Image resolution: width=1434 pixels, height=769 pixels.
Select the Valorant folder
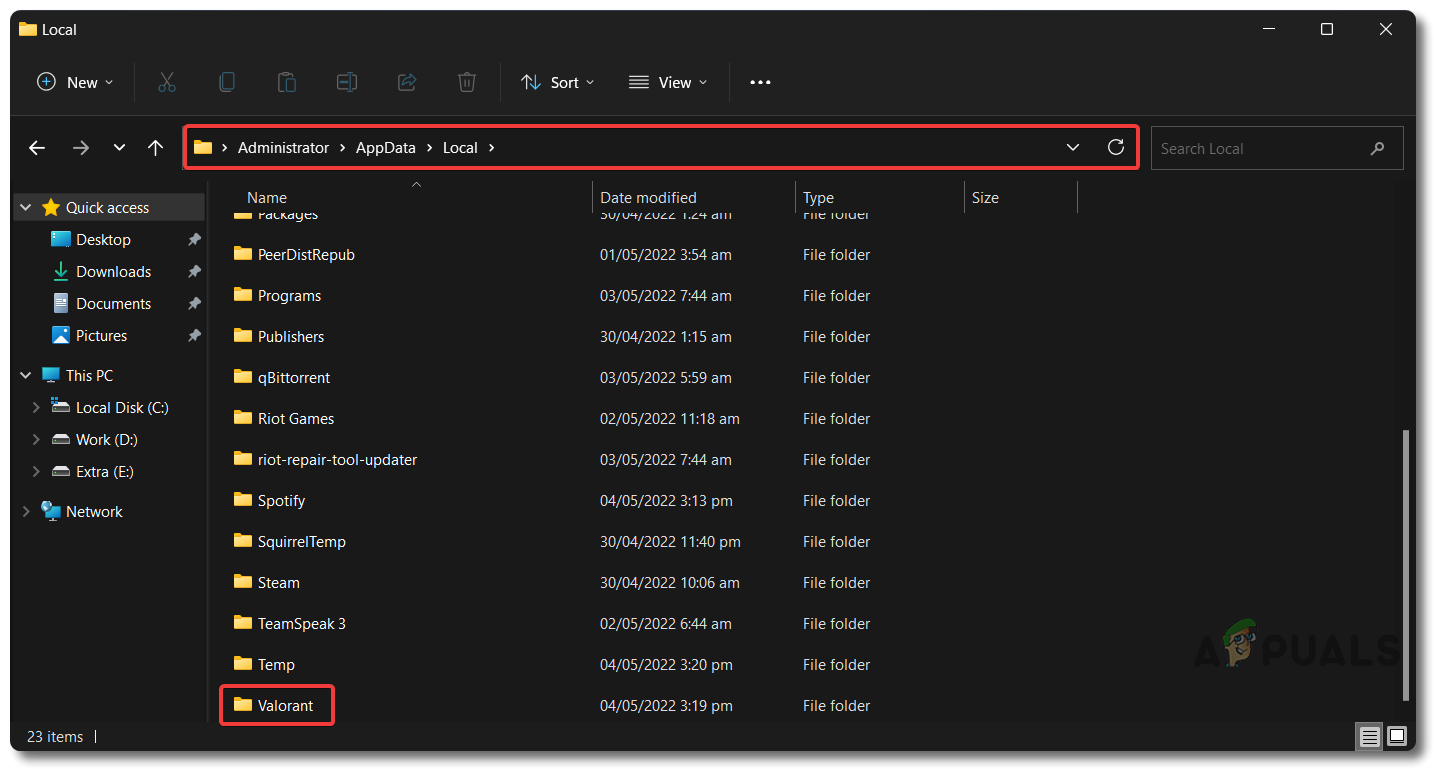click(x=285, y=706)
